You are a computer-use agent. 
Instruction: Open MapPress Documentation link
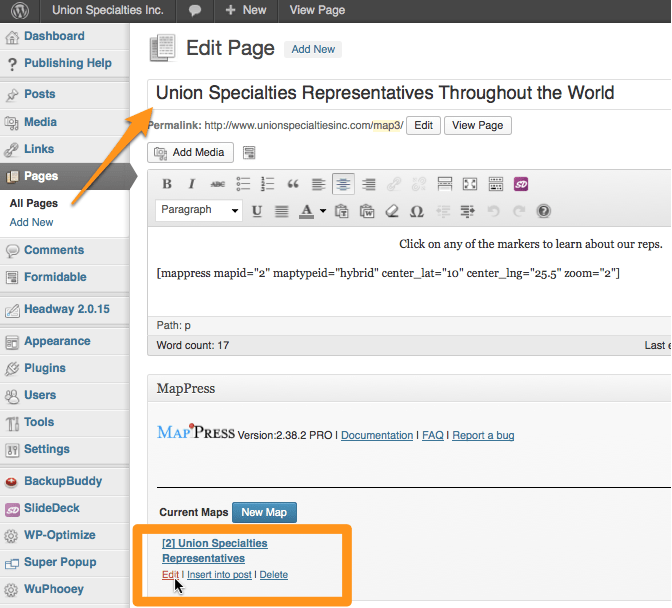(377, 435)
